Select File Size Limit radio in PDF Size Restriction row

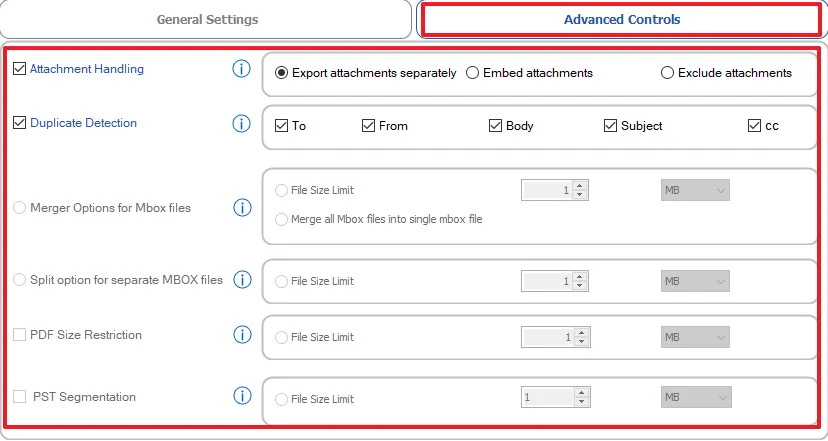[x=281, y=337]
